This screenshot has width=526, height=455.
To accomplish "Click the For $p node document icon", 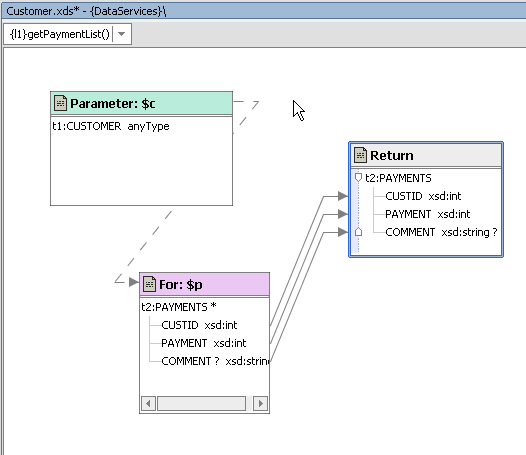I will [149, 284].
